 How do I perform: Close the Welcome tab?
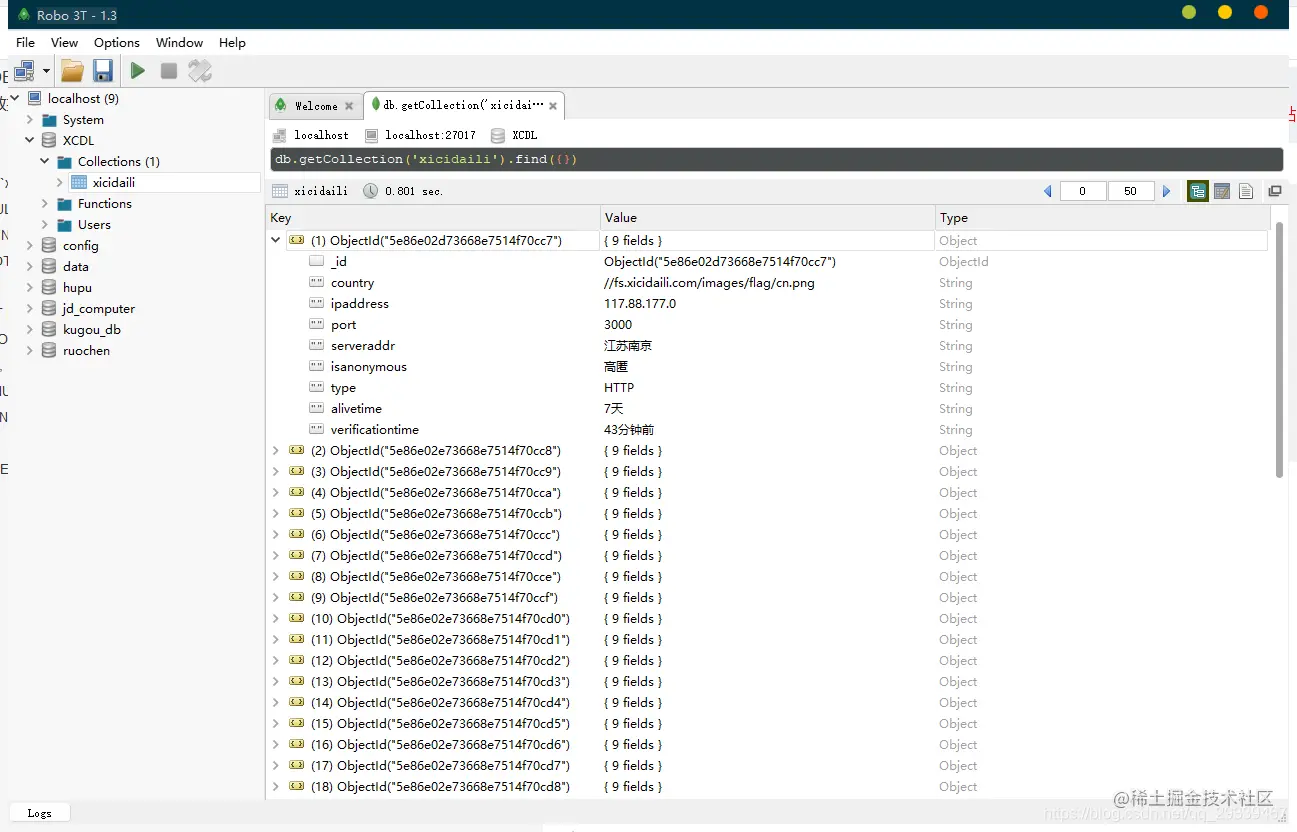pos(349,106)
